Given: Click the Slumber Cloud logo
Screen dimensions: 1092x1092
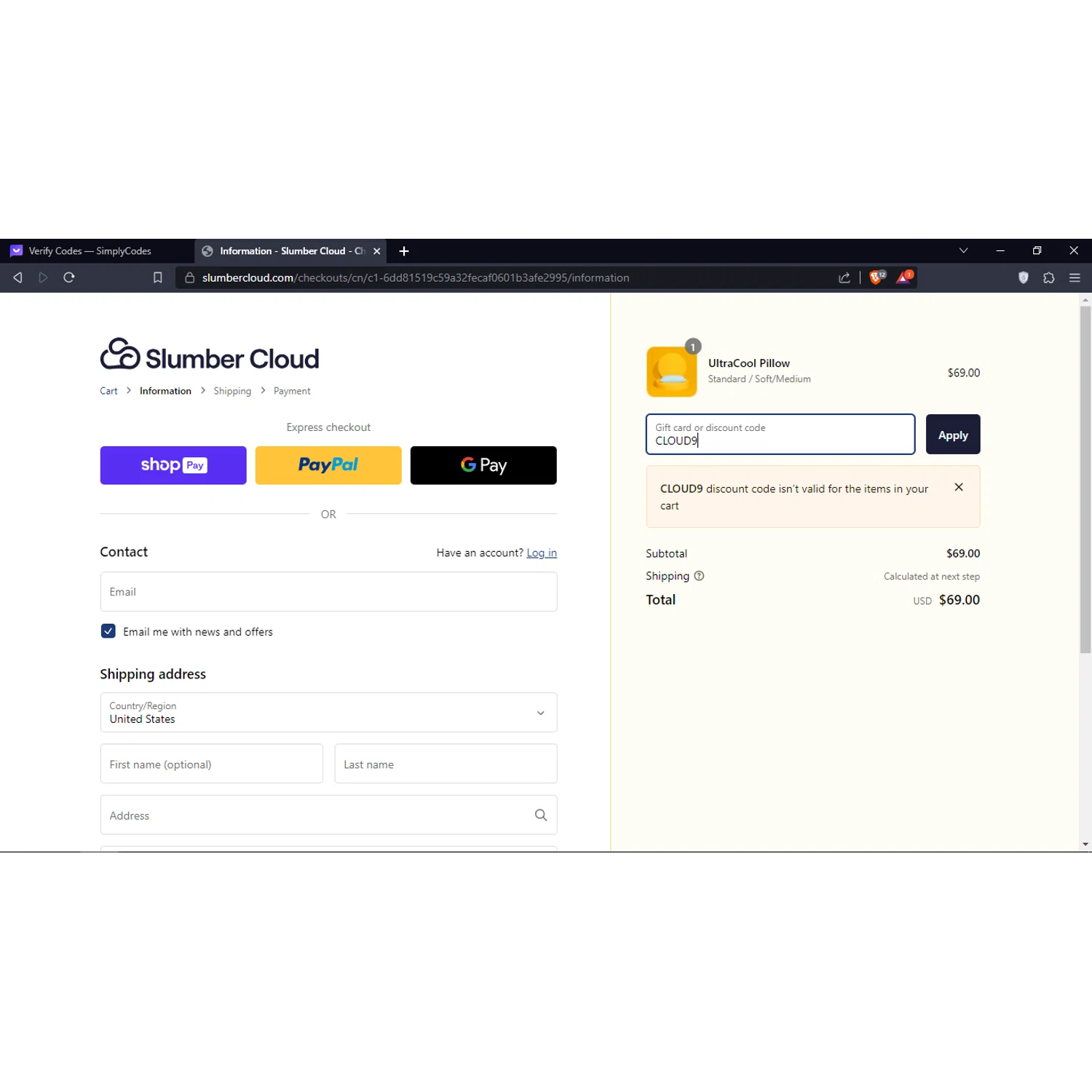Looking at the screenshot, I should click(x=210, y=355).
